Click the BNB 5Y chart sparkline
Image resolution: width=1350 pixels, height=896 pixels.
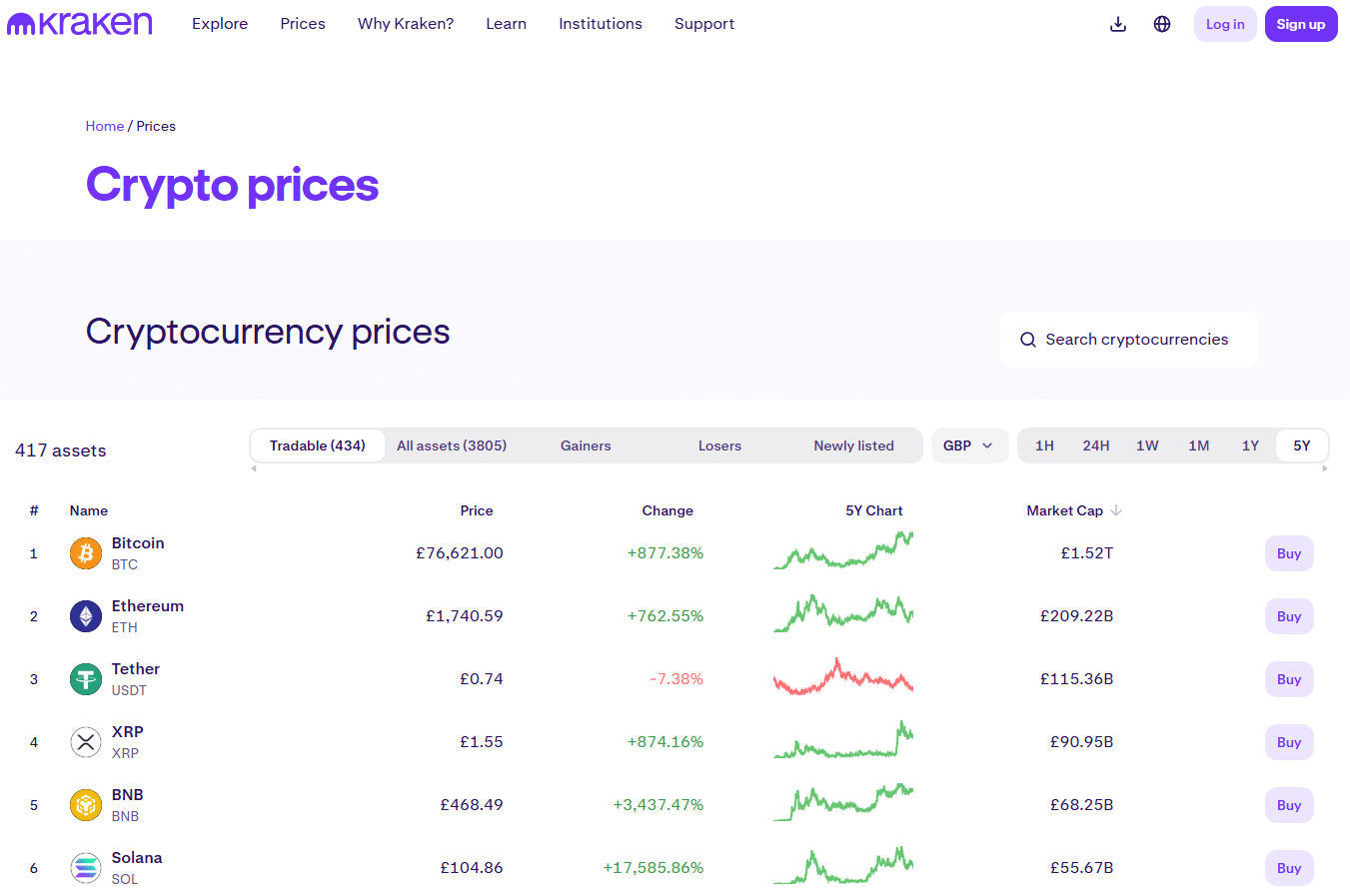[x=843, y=803]
